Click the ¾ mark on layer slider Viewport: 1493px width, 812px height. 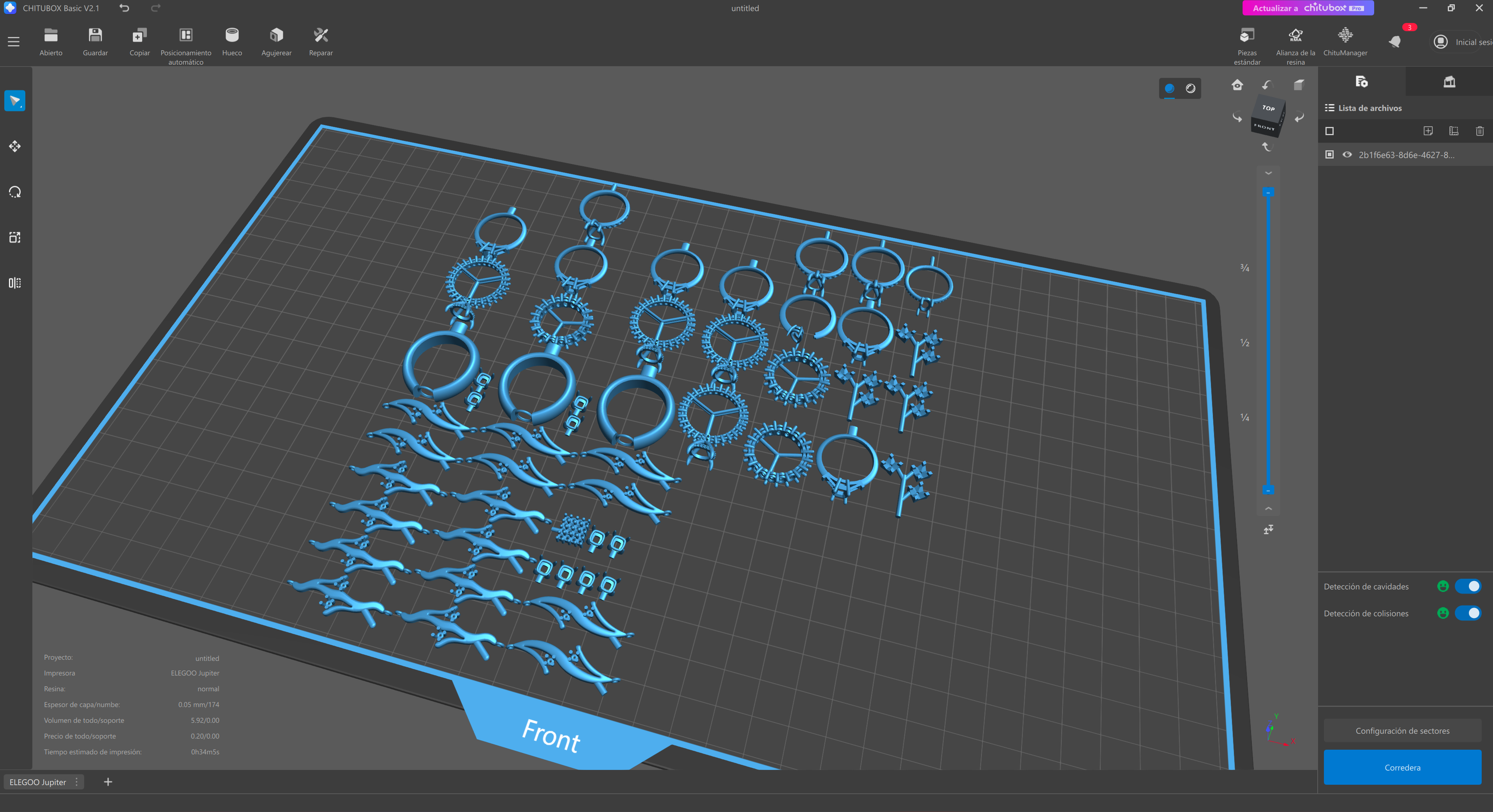click(x=1244, y=268)
